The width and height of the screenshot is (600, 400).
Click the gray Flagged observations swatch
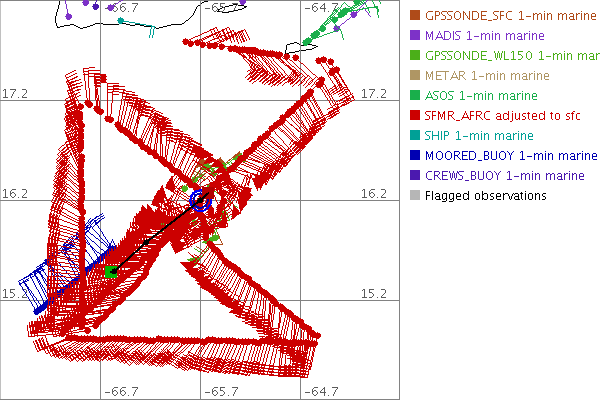tap(414, 195)
